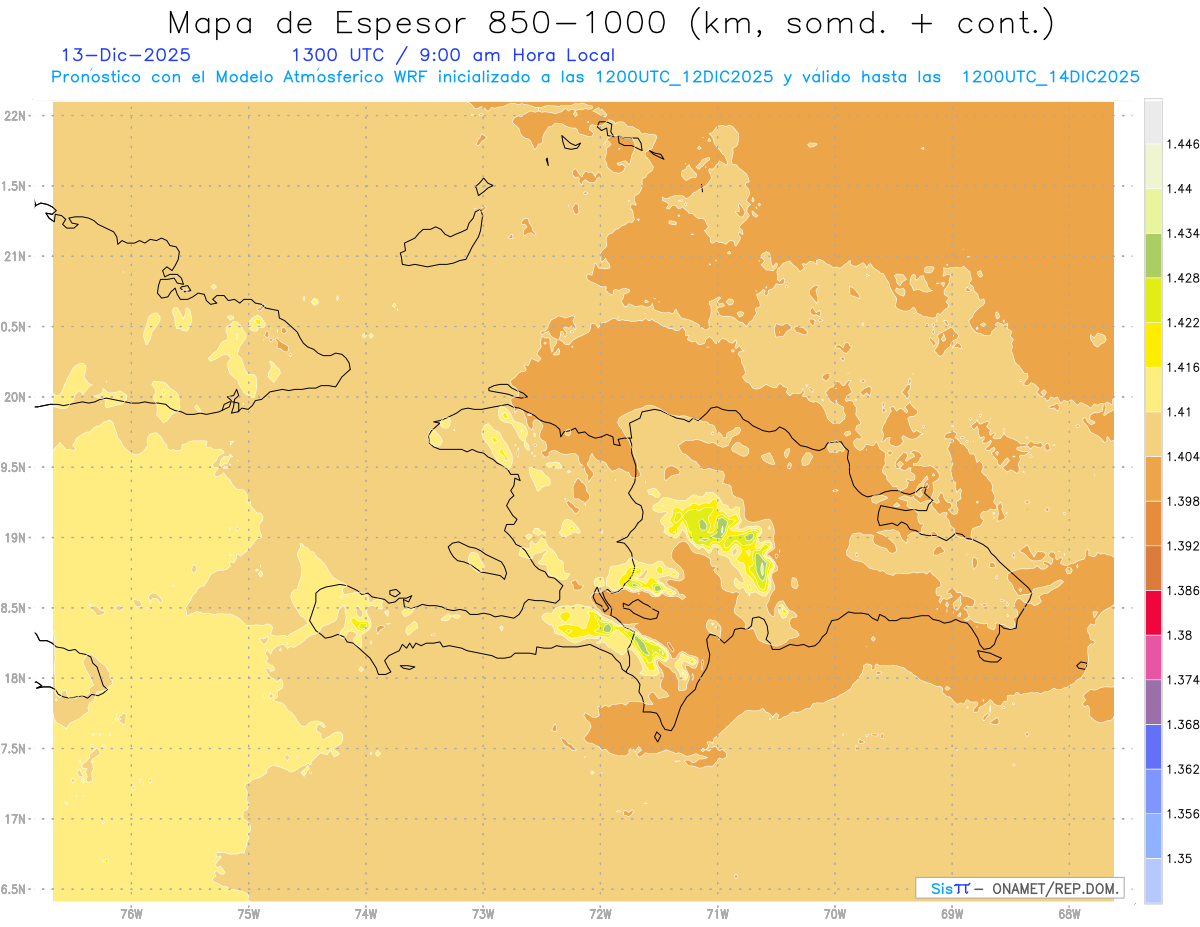Select the date text '13-Dic-2025'
This screenshot has height=927, width=1200.
coord(126,55)
